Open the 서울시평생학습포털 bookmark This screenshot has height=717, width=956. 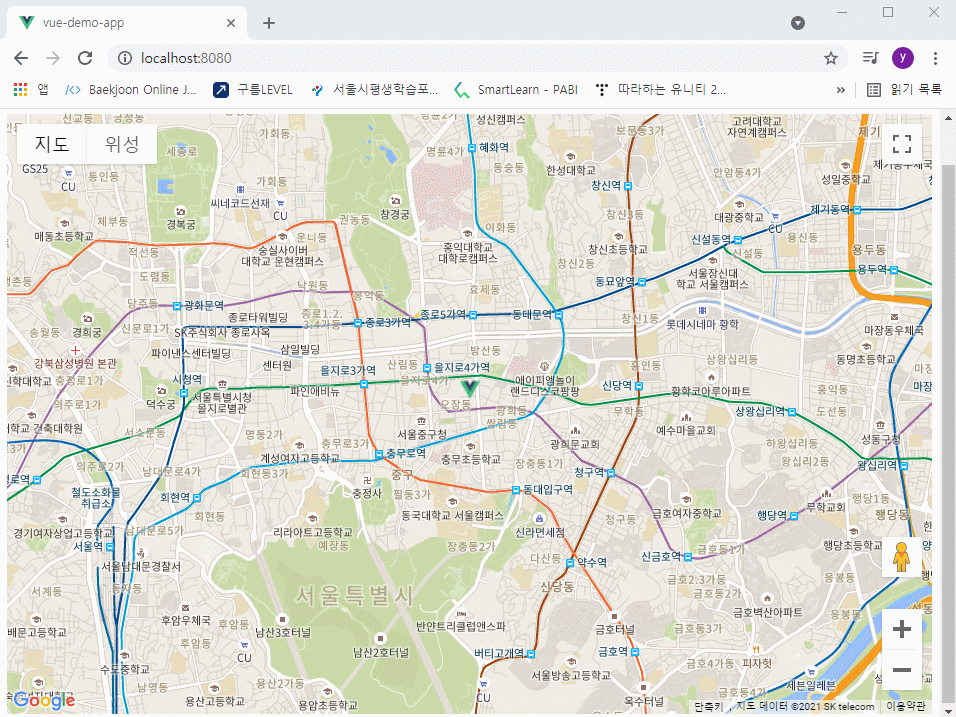374,90
